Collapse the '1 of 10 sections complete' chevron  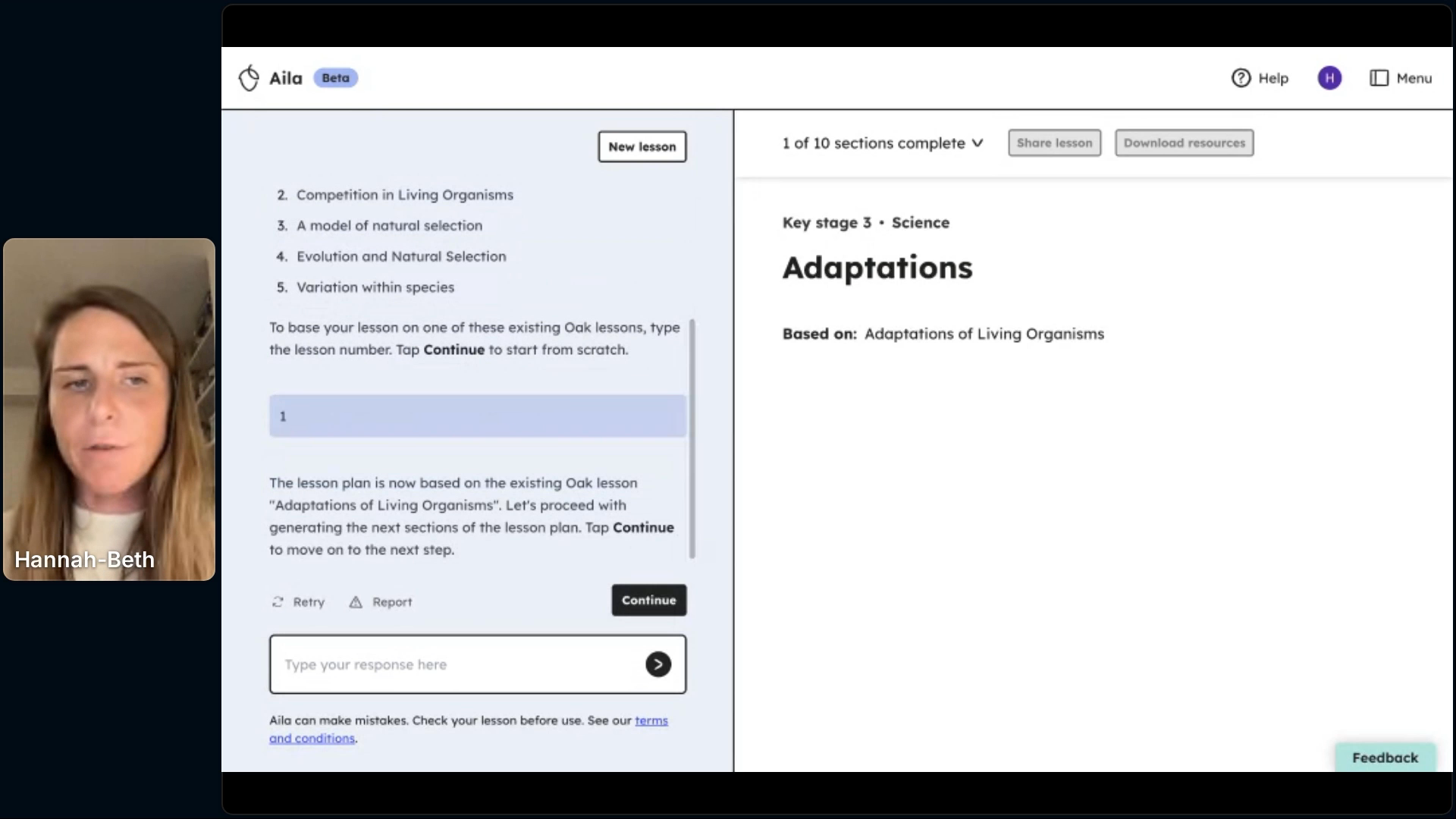978,143
